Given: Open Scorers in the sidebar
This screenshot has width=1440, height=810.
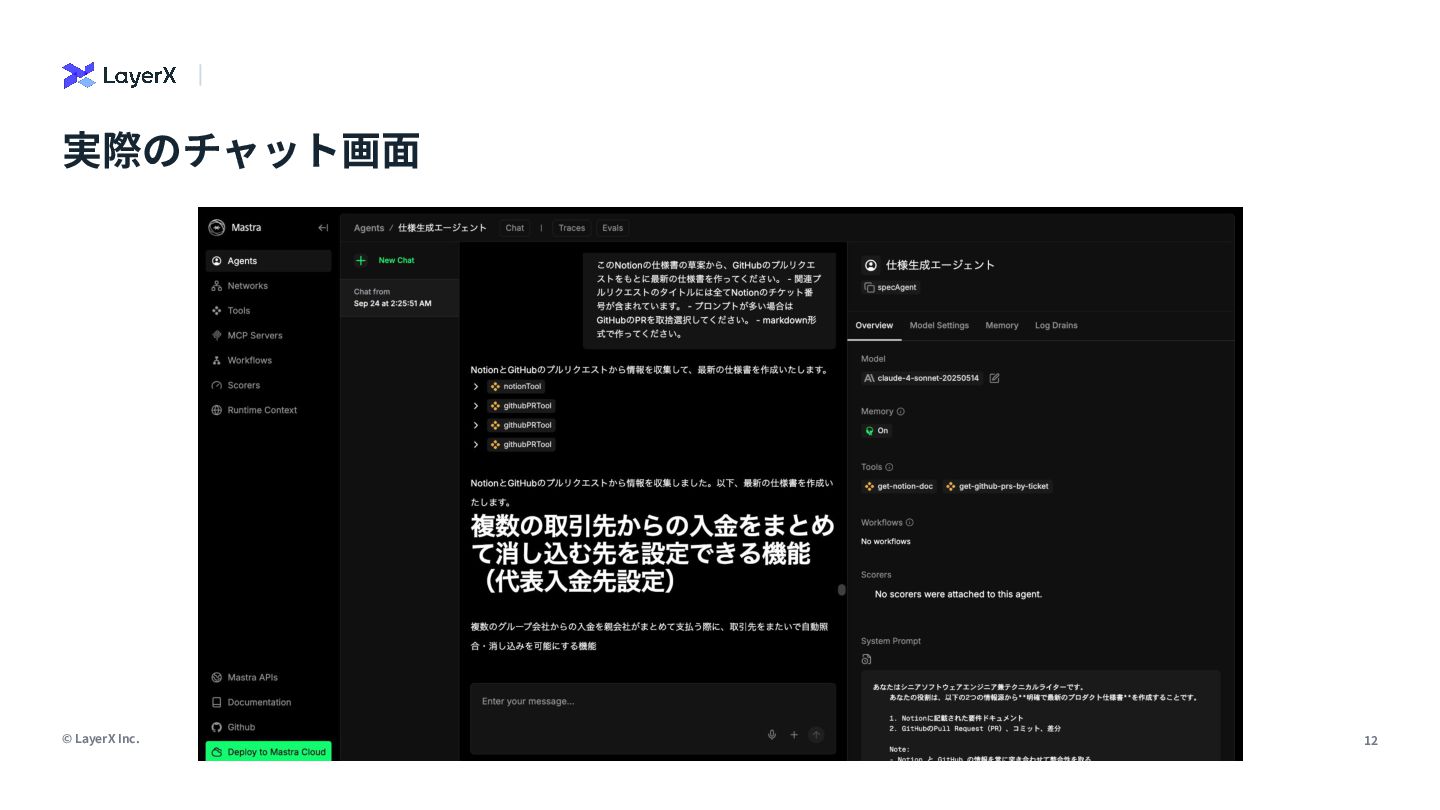Looking at the screenshot, I should click(x=268, y=385).
